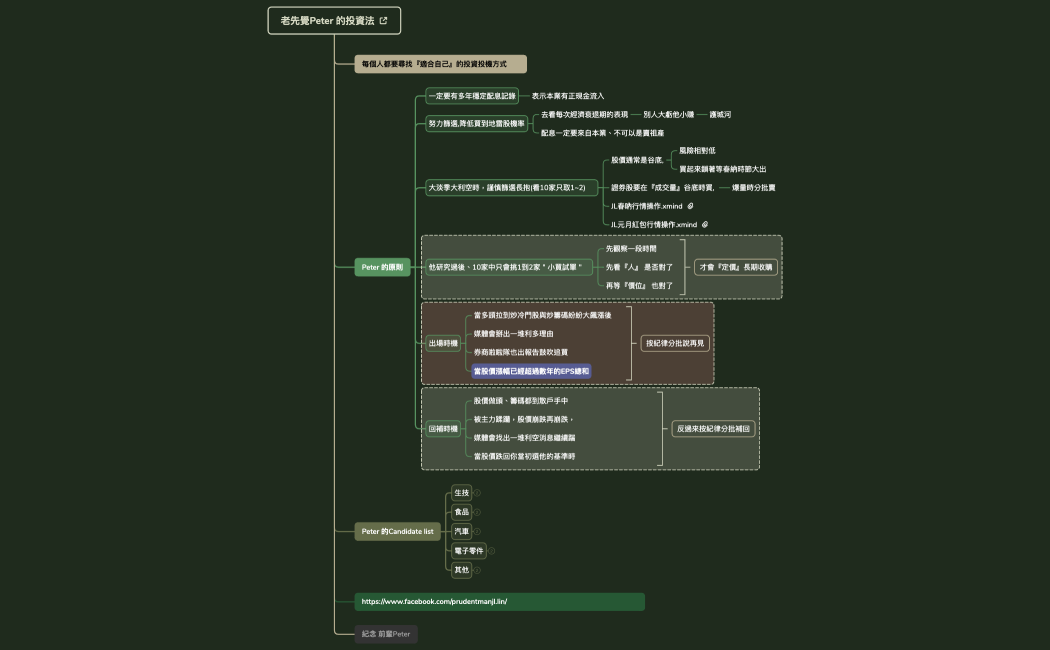Screen dimensions: 1050x650
Task: Select the highlighted EPS總和 blue topic
Action: pos(531,371)
